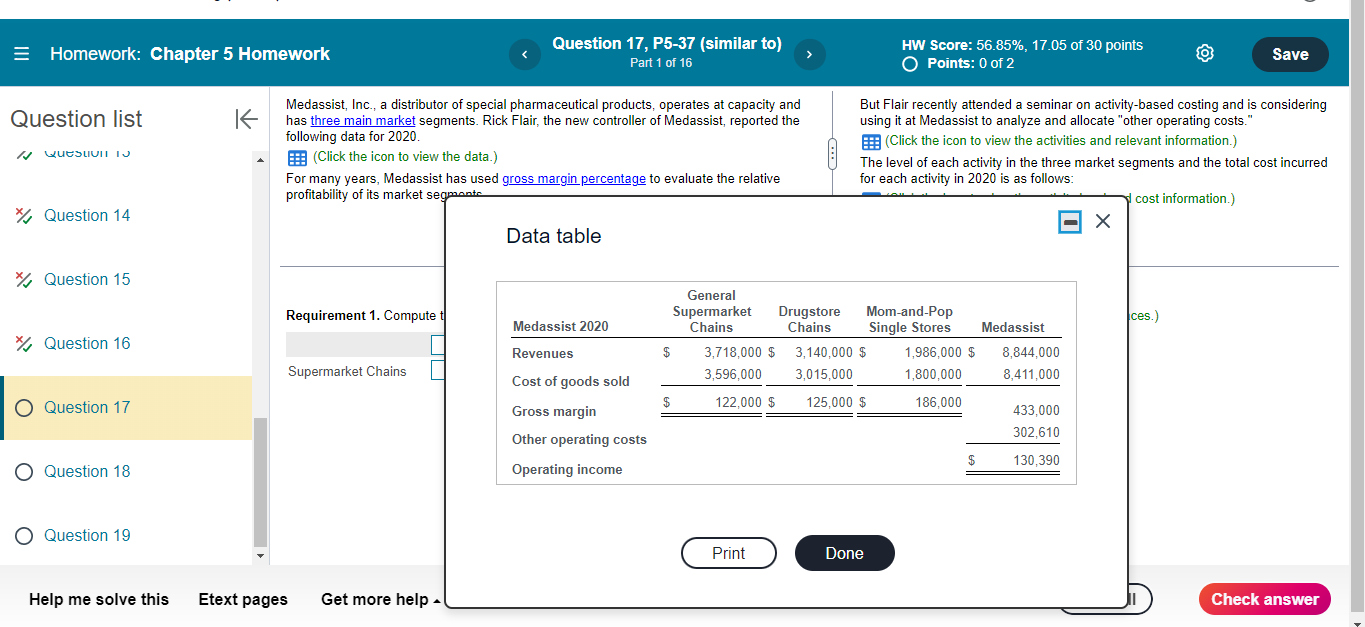
Task: Click the data table icon under Medassist description
Action: (297, 157)
